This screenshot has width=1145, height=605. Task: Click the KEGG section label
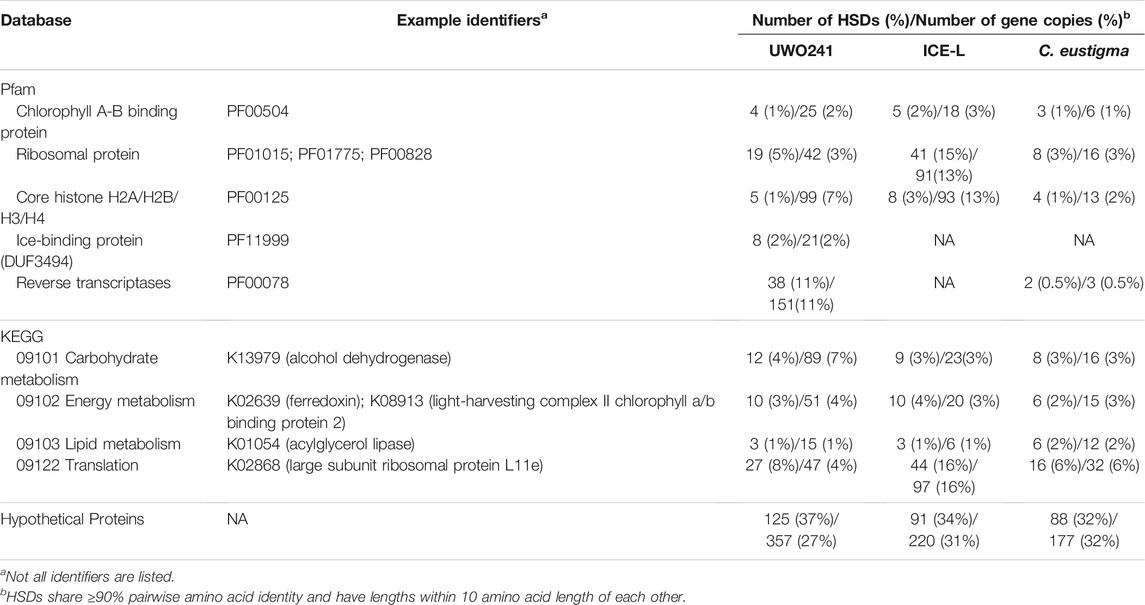click(x=22, y=338)
